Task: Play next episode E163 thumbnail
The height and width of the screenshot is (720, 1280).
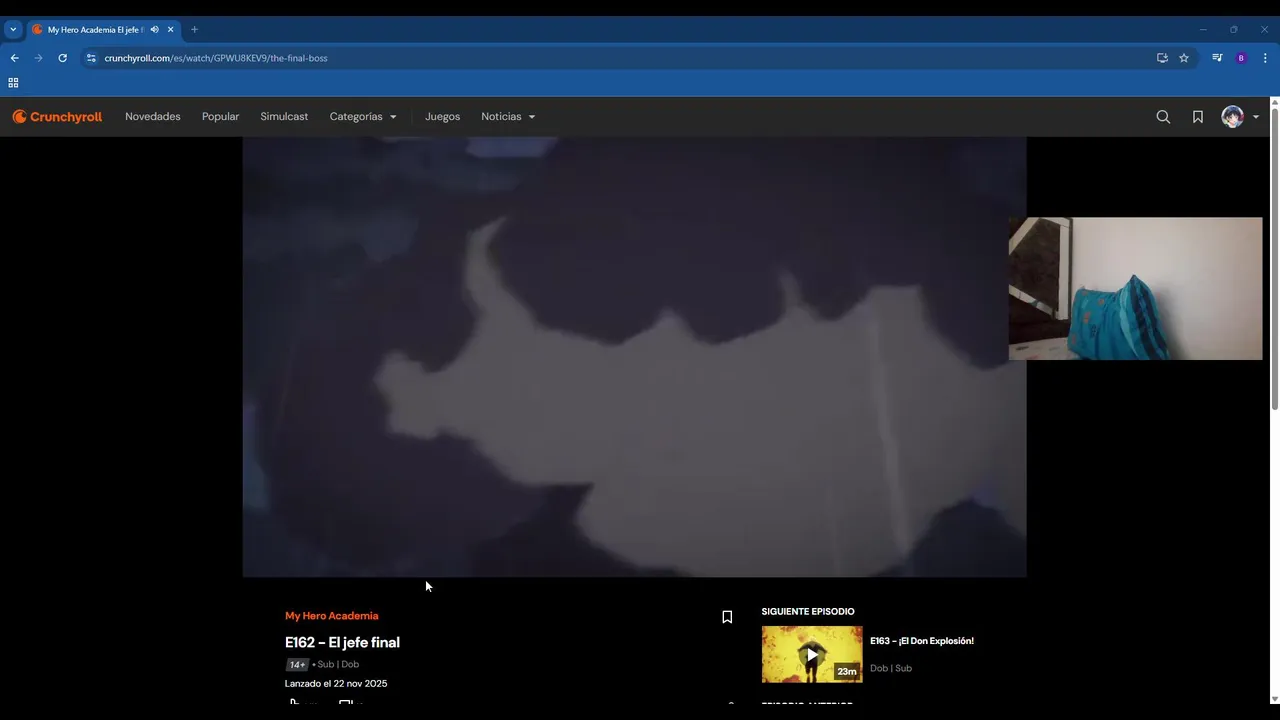Action: (812, 654)
